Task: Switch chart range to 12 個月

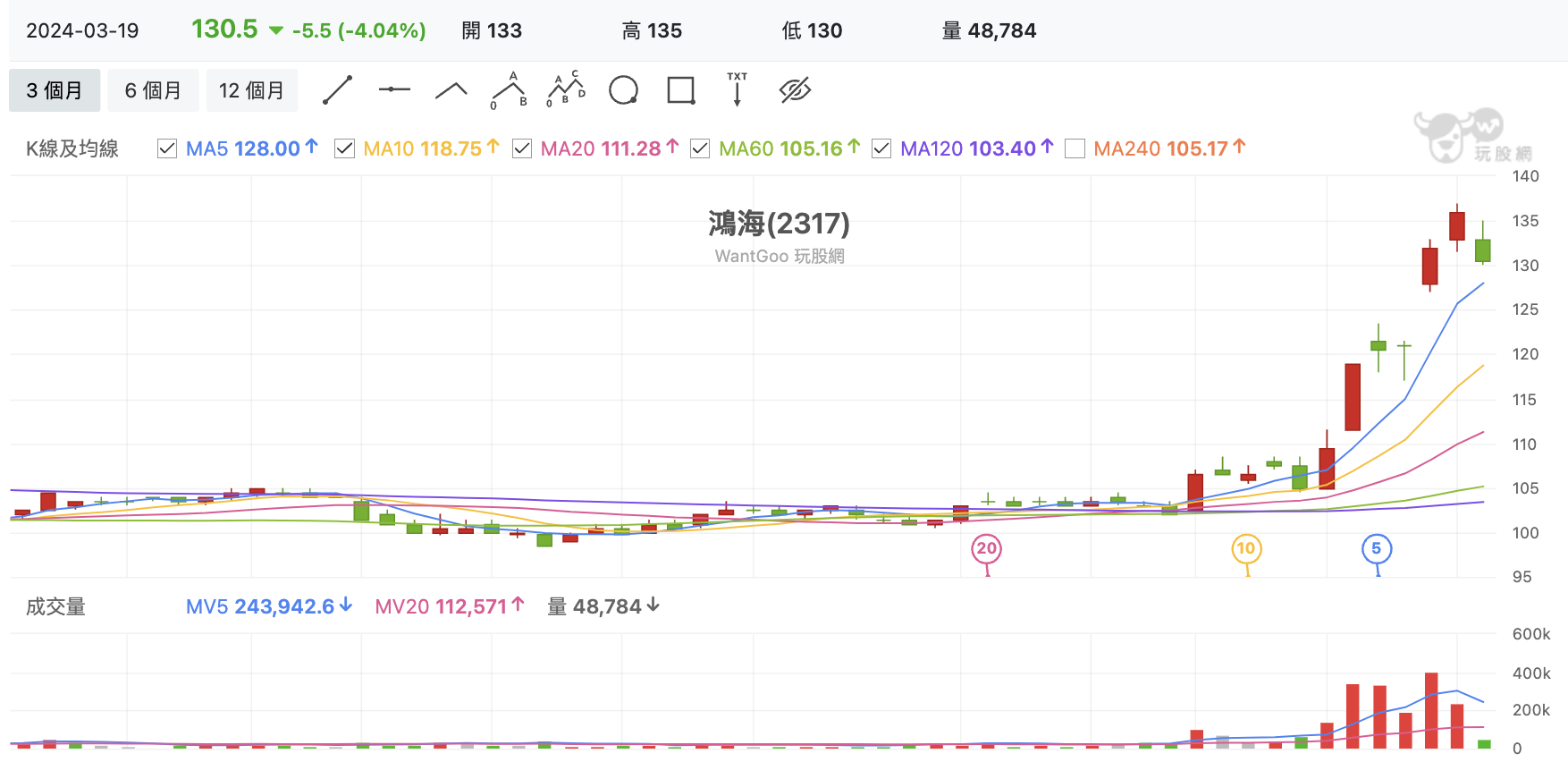Action: pyautogui.click(x=252, y=90)
